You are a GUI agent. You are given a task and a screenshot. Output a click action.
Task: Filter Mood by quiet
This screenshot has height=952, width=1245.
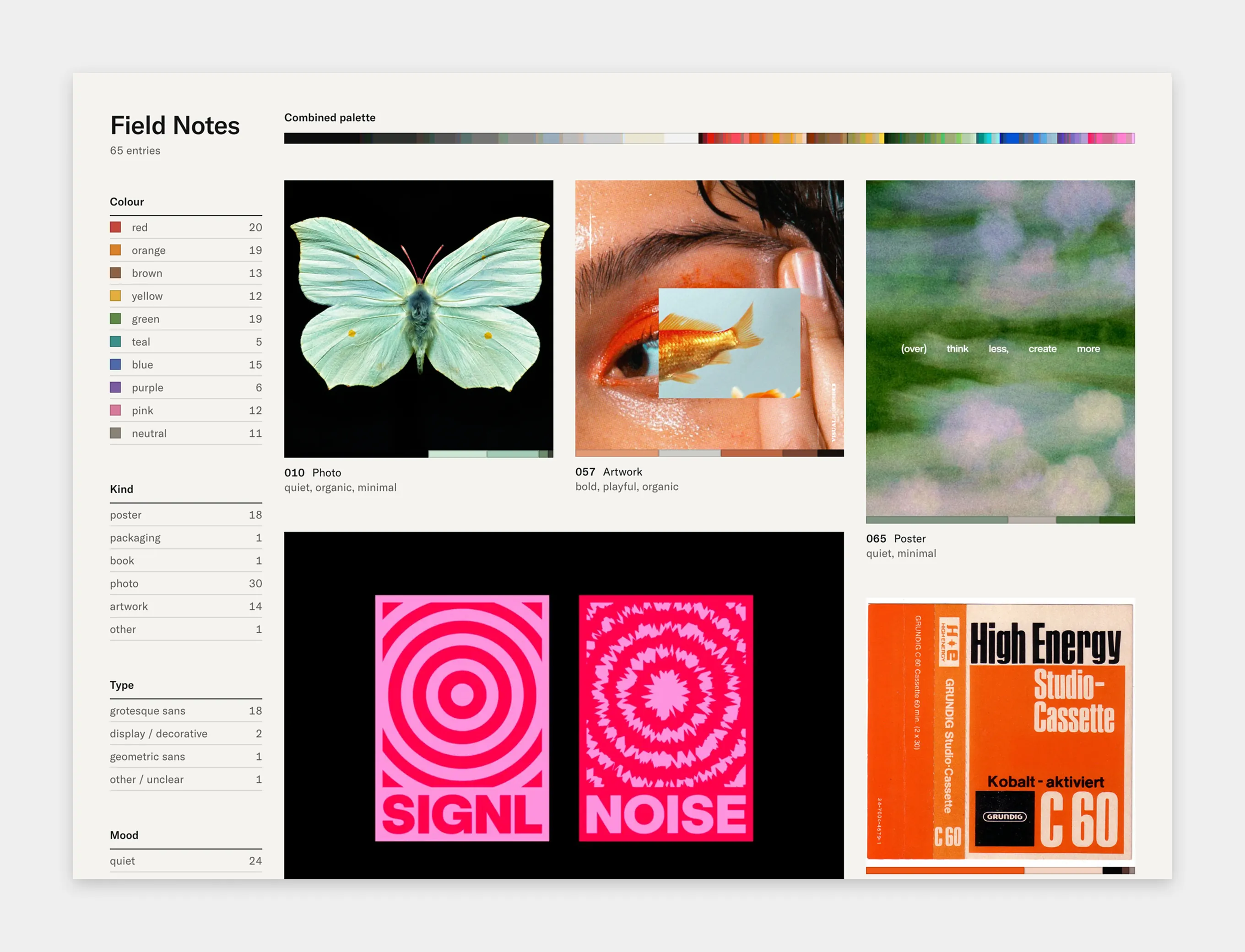[x=186, y=861]
